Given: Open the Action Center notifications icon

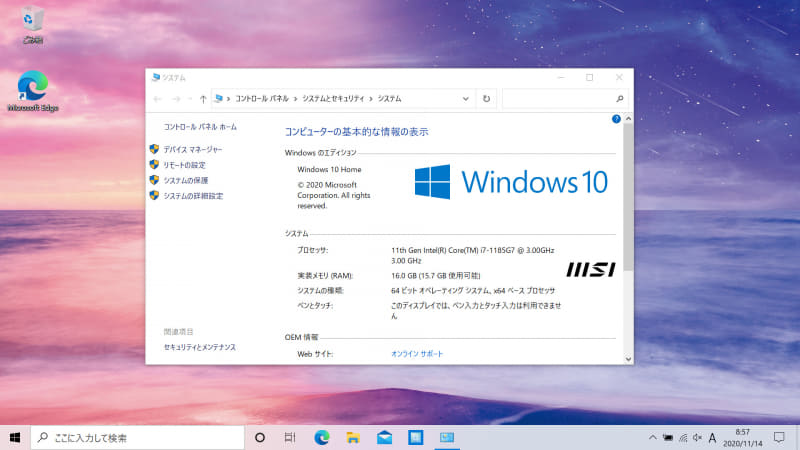Looking at the screenshot, I should click(779, 437).
